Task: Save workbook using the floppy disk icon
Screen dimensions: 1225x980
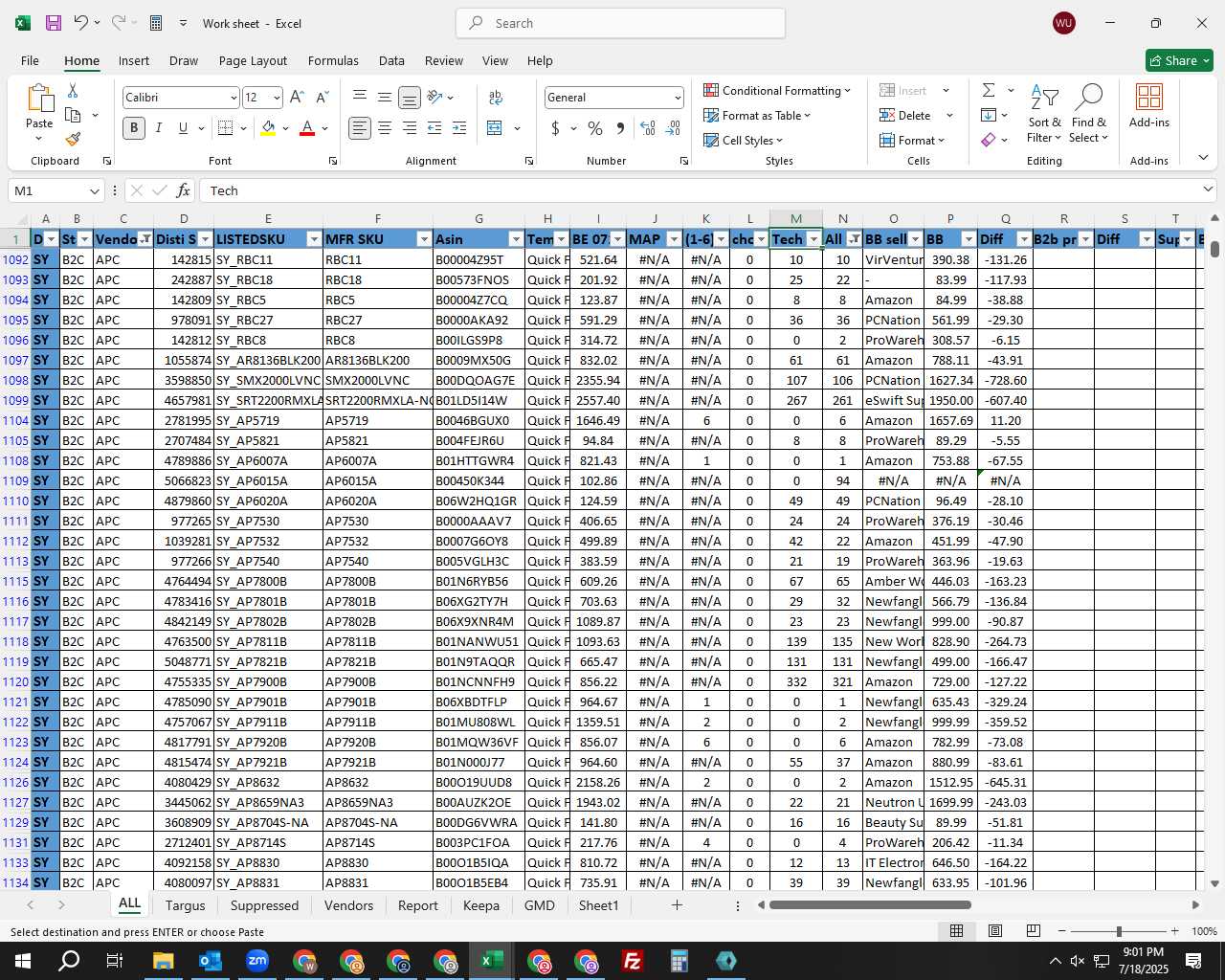Action: pos(54,23)
